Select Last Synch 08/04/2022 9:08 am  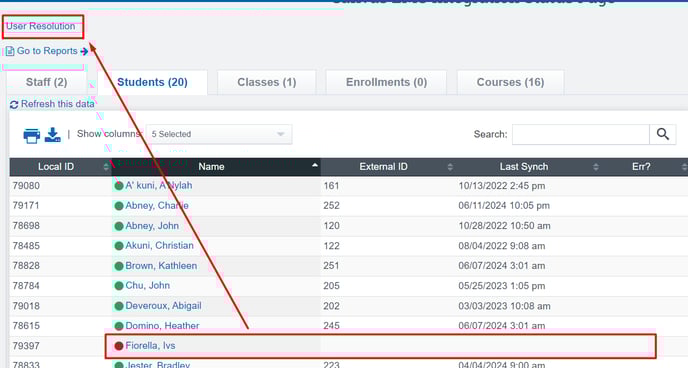pyautogui.click(x=502, y=246)
